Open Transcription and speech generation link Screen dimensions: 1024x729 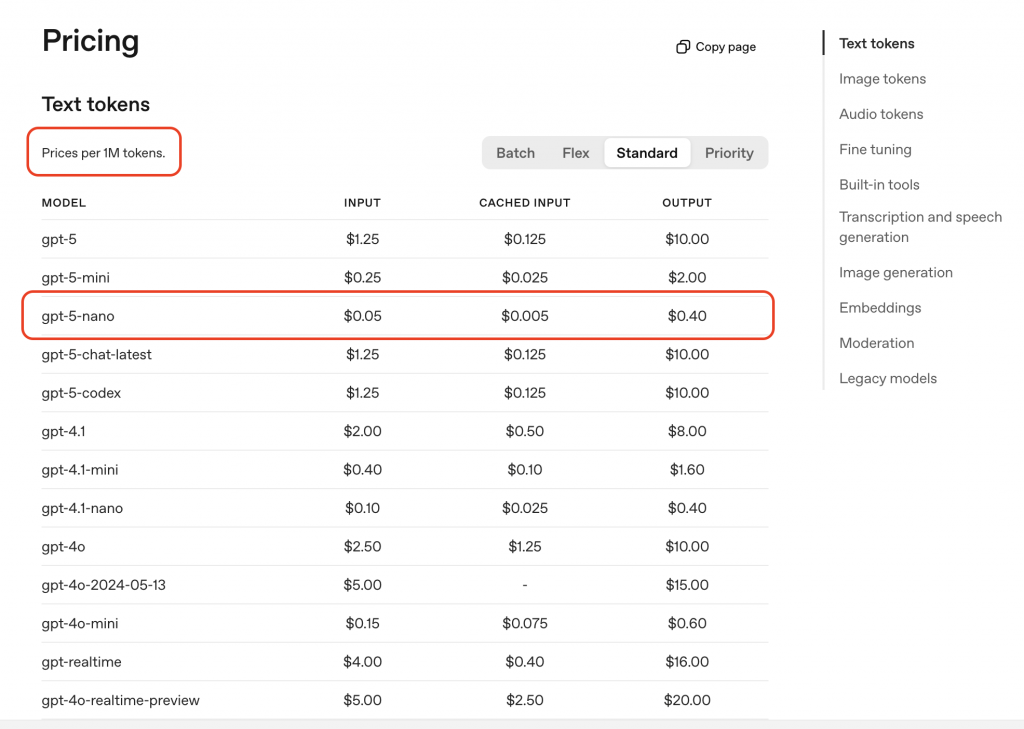coord(920,227)
